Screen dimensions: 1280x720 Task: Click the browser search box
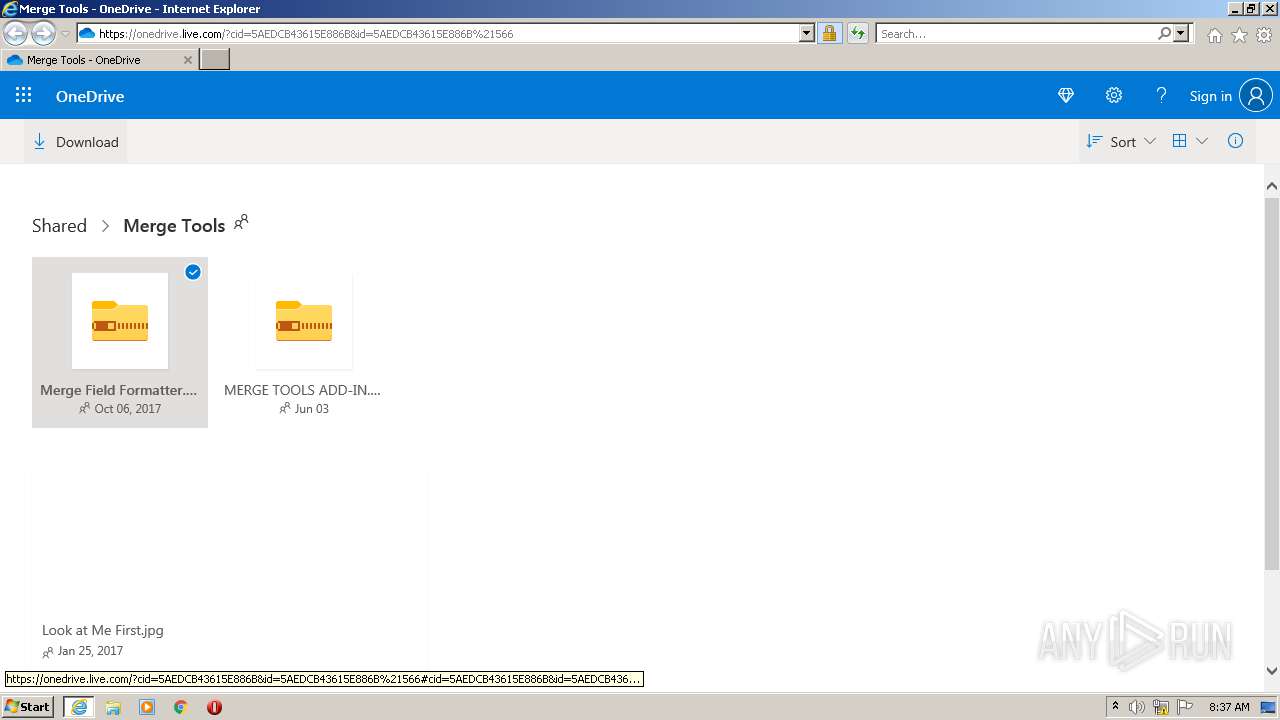(1017, 33)
